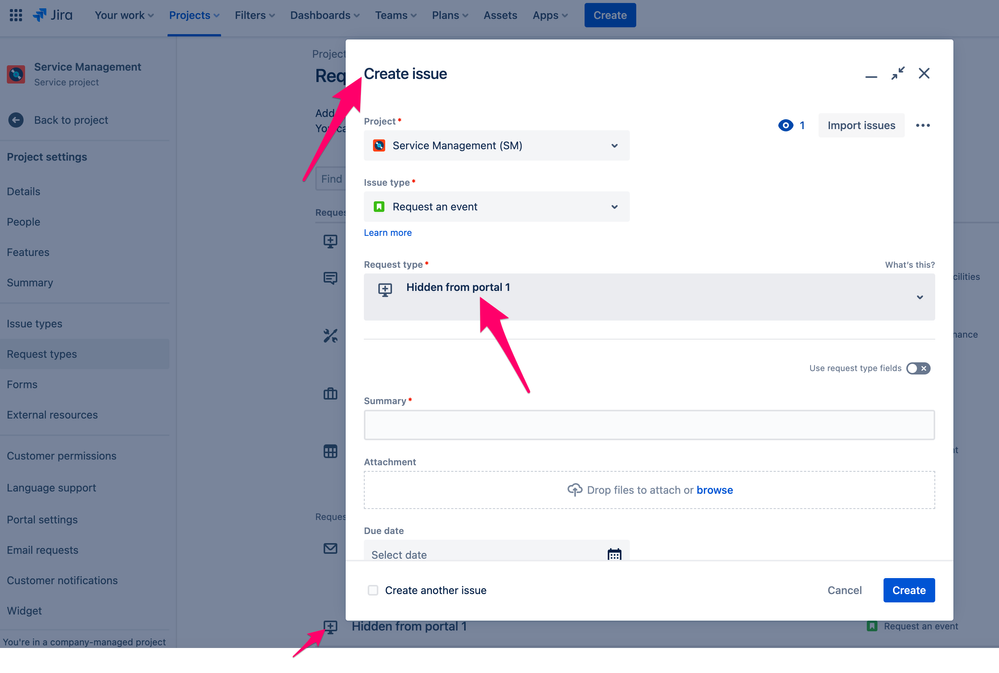Image resolution: width=999 pixels, height=673 pixels.
Task: Select Request types in sidebar
Action: (x=85, y=354)
